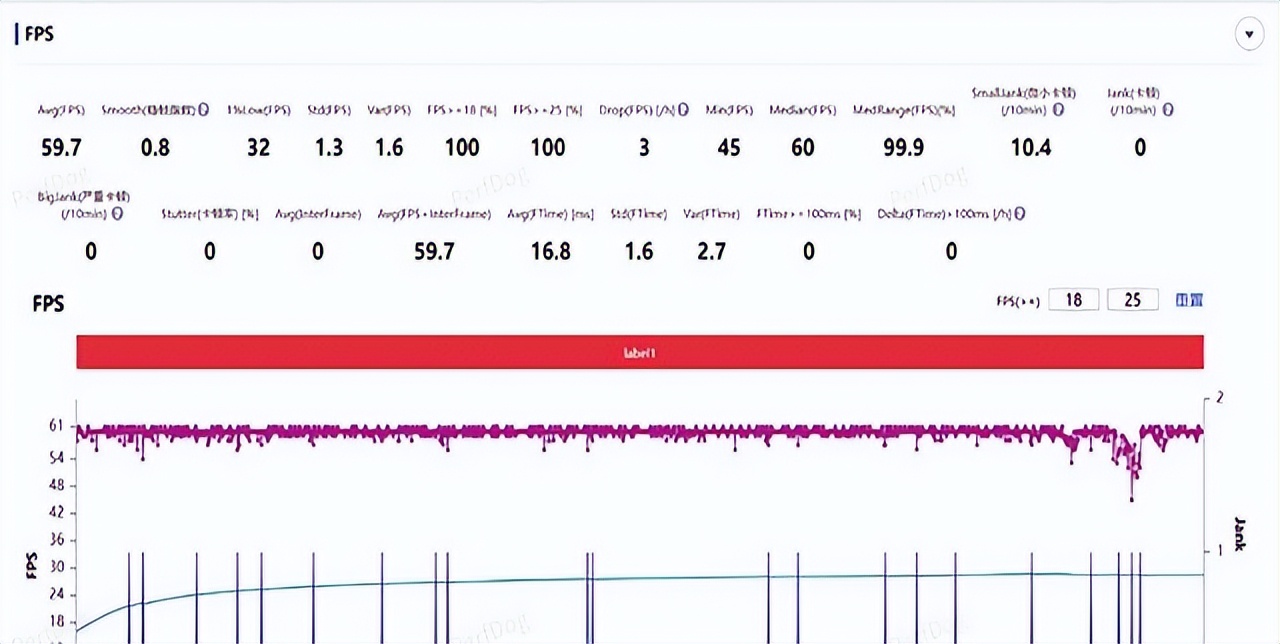This screenshot has width=1280, height=644.
Task: Click the SmallJank value 10.4
Action: click(x=1031, y=148)
